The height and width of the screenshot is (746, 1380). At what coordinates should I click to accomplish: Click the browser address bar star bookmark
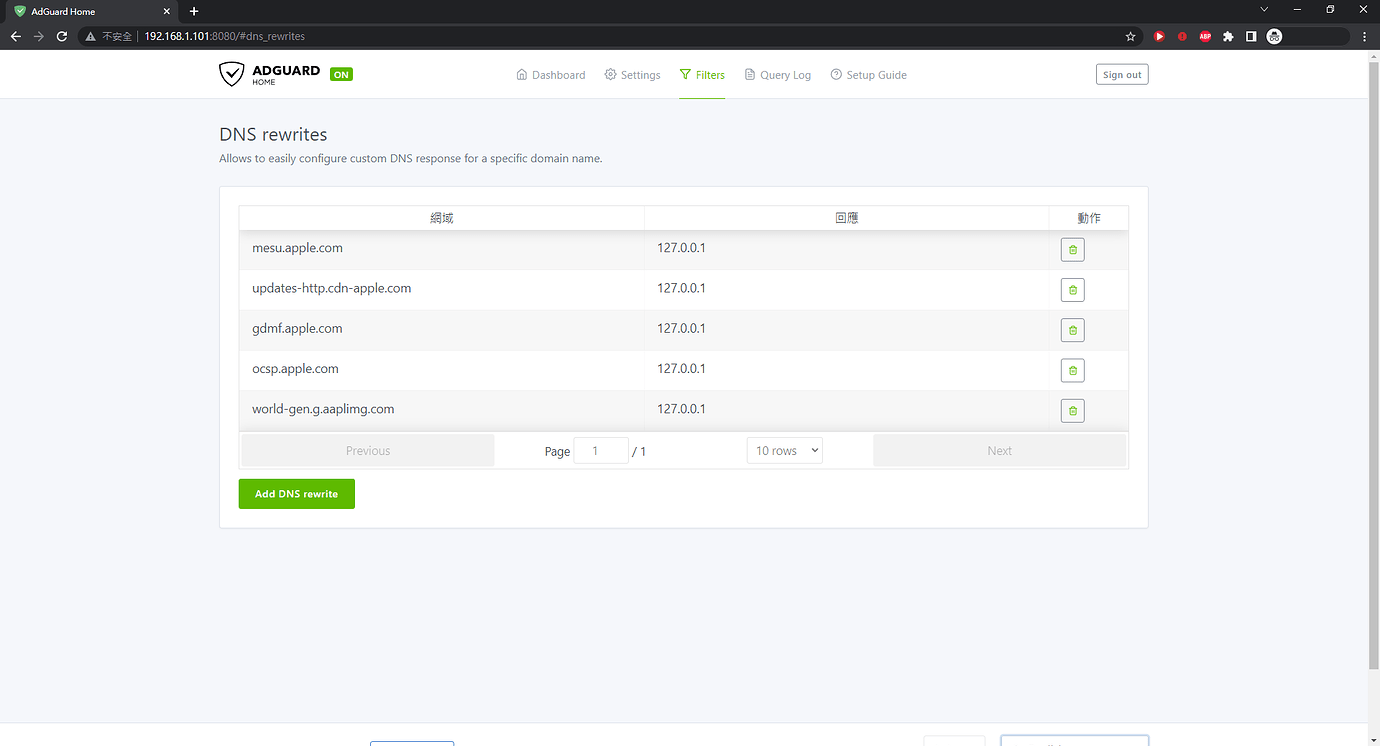click(1130, 35)
